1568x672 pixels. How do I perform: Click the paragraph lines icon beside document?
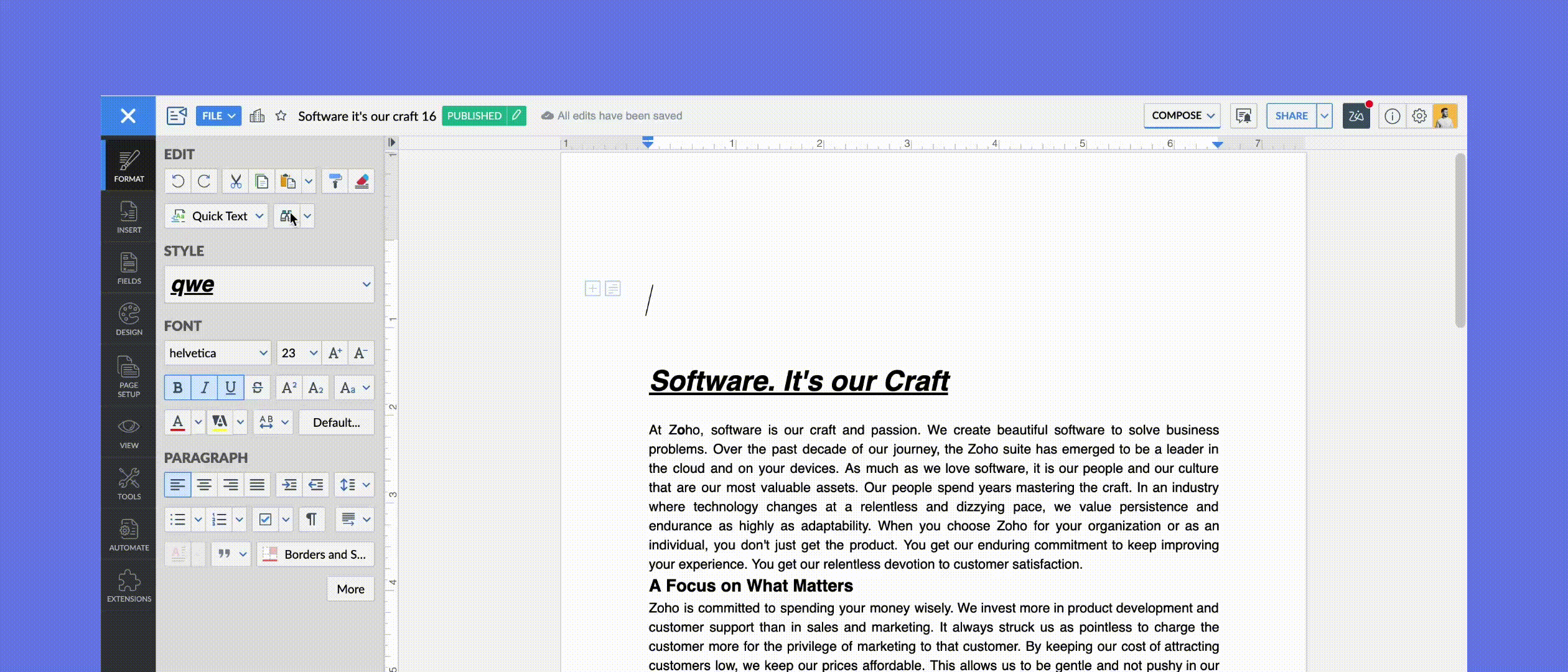tap(613, 289)
